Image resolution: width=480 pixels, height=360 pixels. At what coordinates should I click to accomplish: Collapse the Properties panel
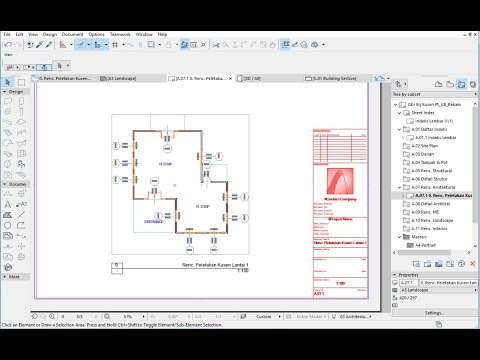[395, 275]
